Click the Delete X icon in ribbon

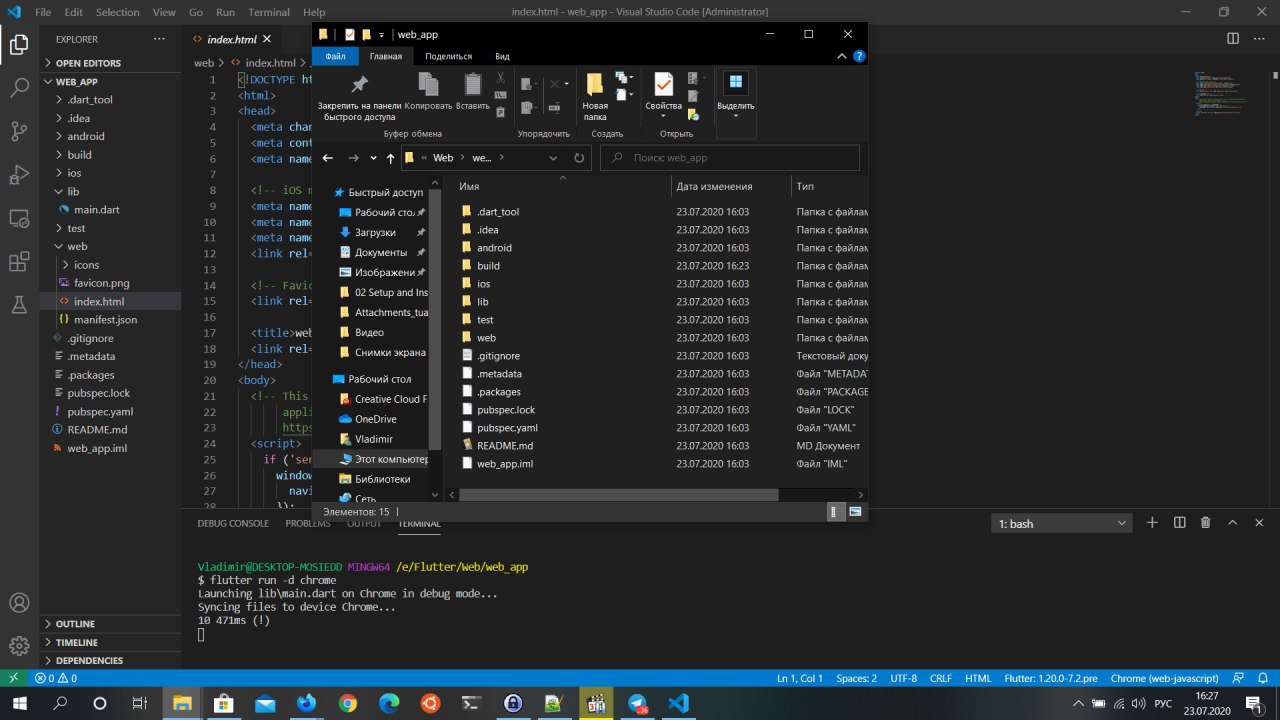point(553,84)
